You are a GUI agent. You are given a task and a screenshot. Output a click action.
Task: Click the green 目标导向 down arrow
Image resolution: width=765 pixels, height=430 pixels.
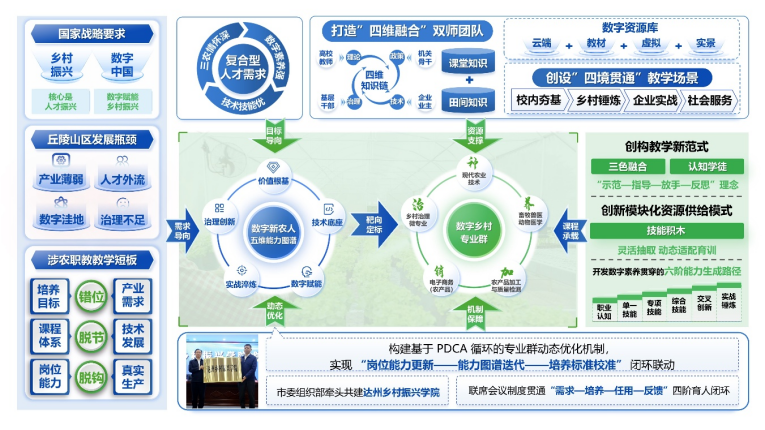(x=272, y=131)
